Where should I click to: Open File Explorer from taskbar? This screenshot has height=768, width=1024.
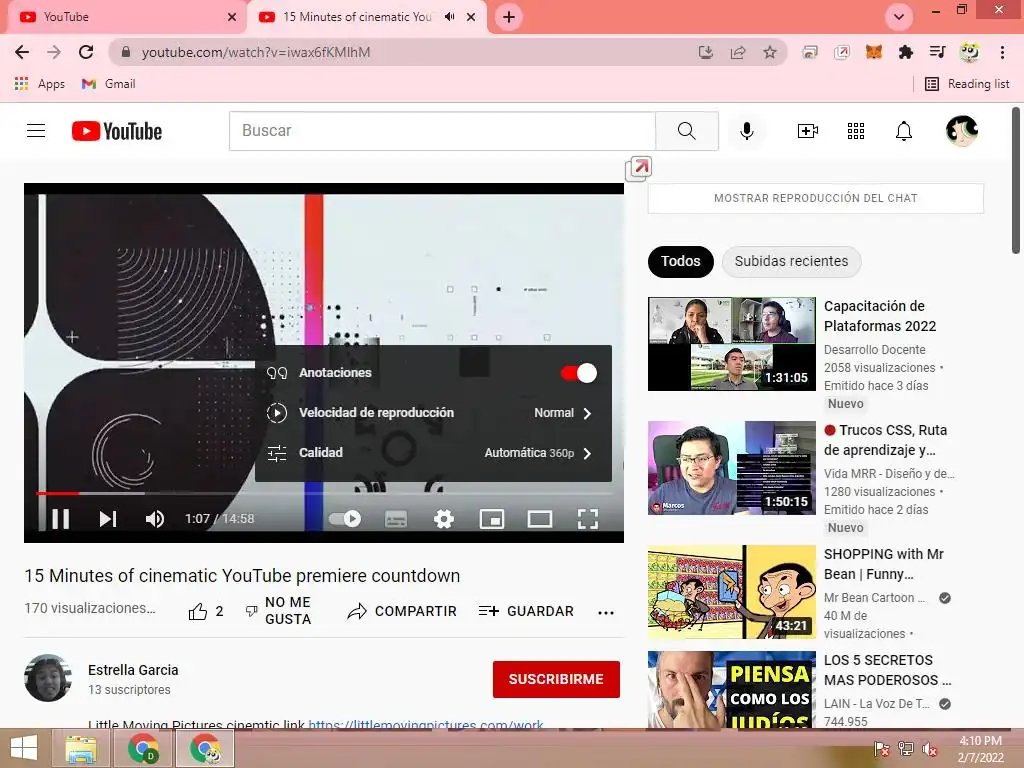tap(81, 748)
